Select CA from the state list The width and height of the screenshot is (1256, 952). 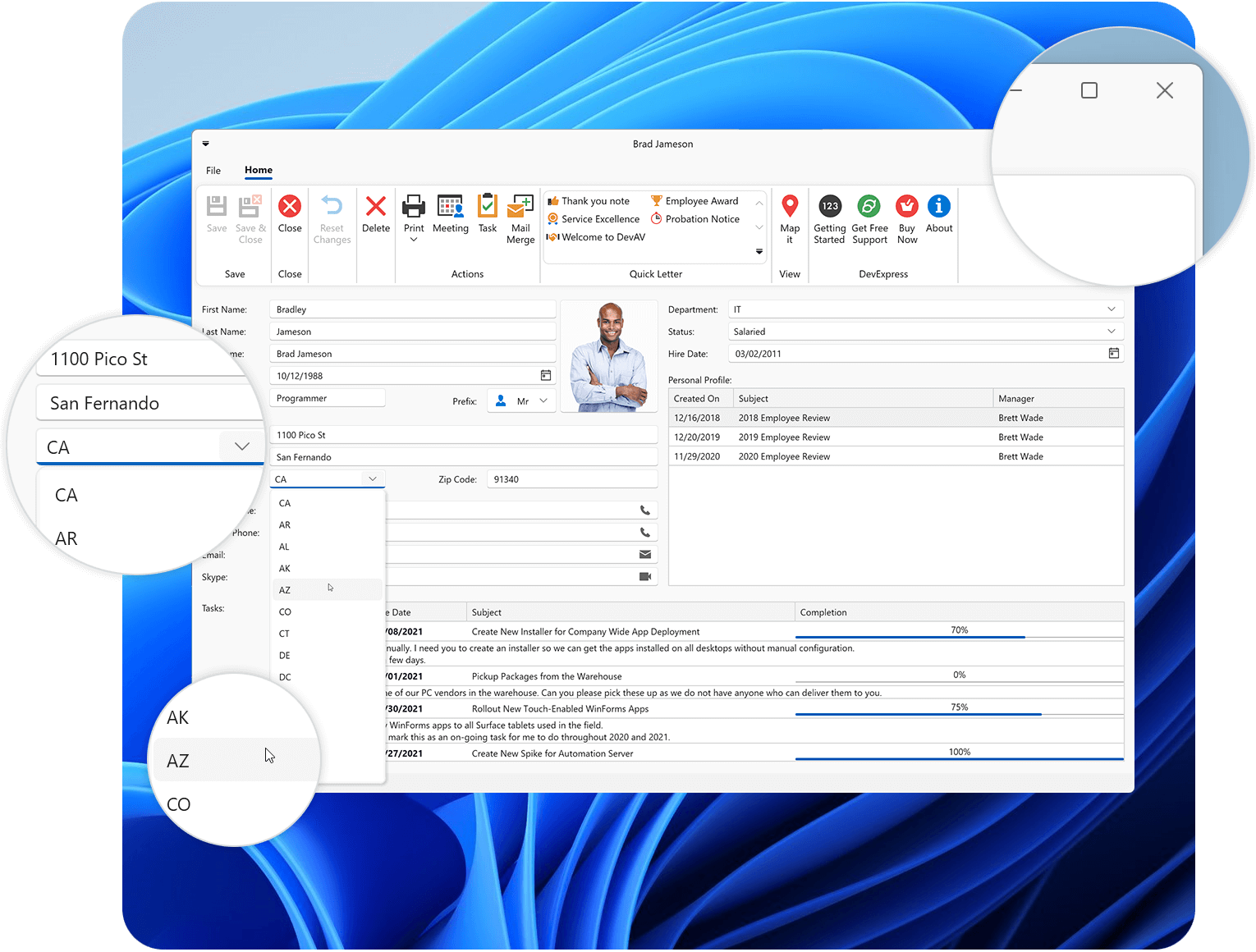point(328,503)
